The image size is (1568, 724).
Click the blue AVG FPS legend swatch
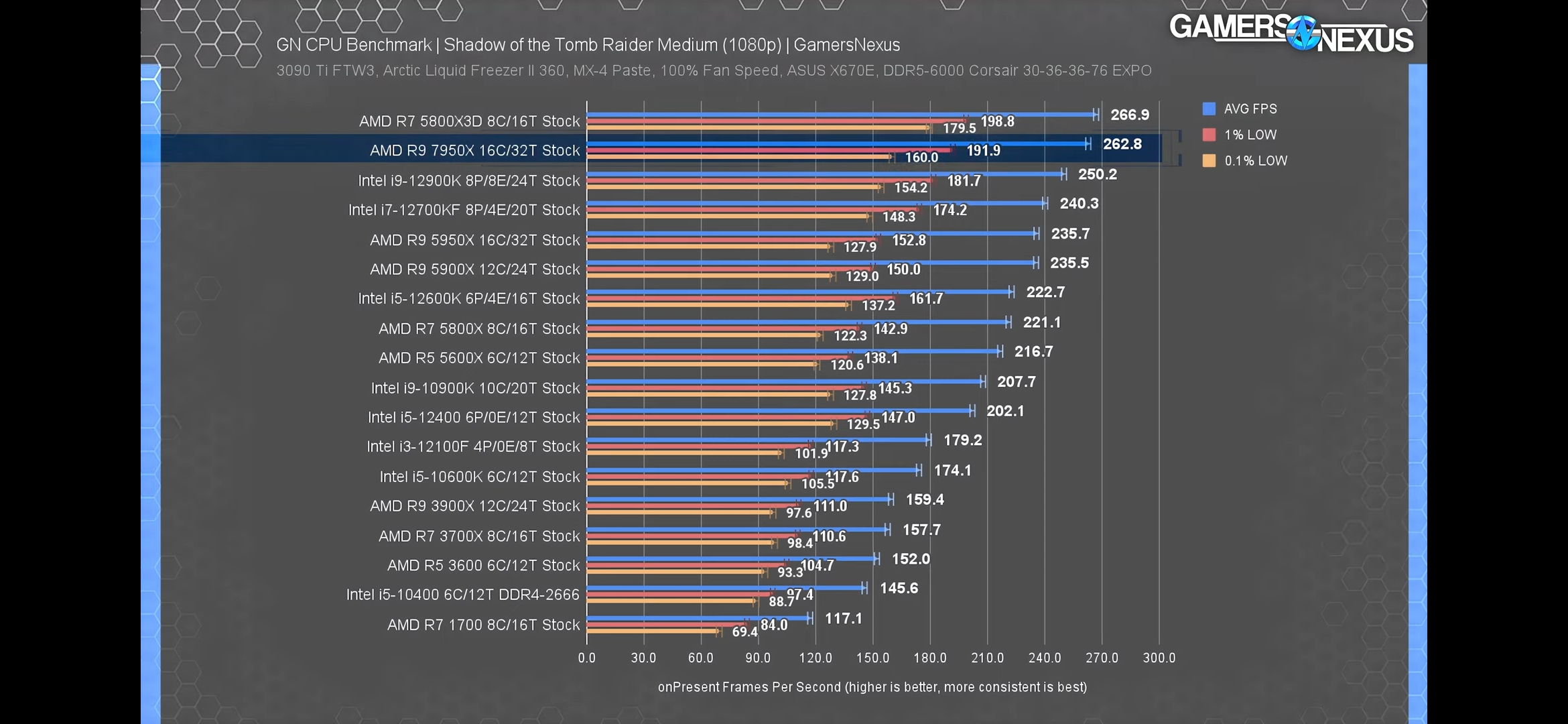tap(1209, 109)
